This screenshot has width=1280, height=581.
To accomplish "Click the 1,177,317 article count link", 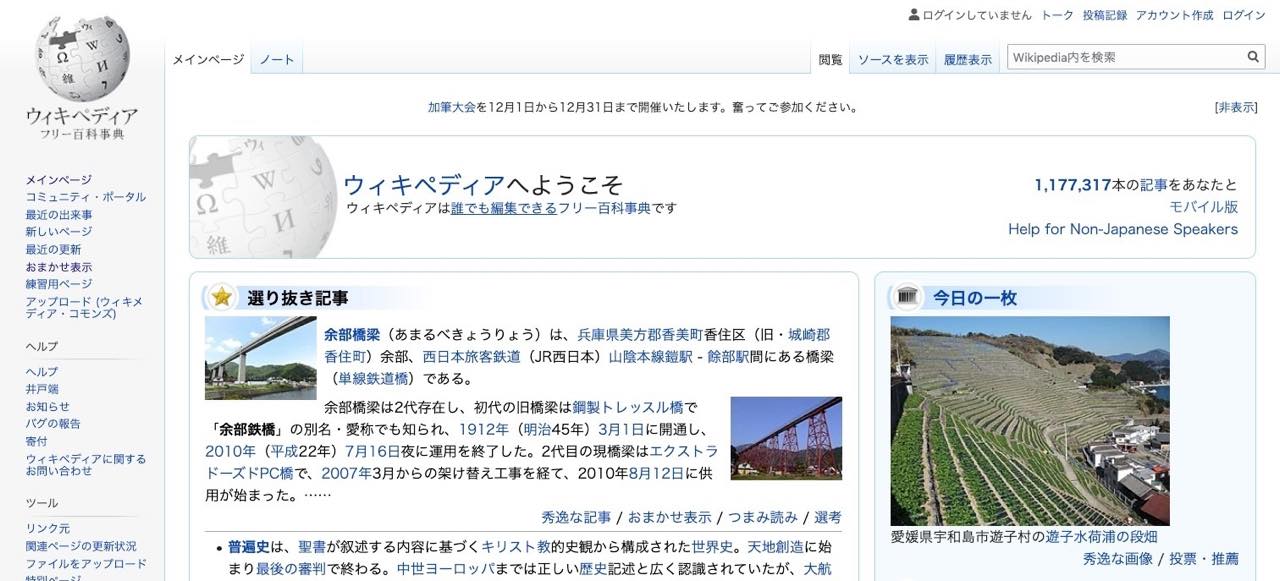I will (x=1073, y=185).
